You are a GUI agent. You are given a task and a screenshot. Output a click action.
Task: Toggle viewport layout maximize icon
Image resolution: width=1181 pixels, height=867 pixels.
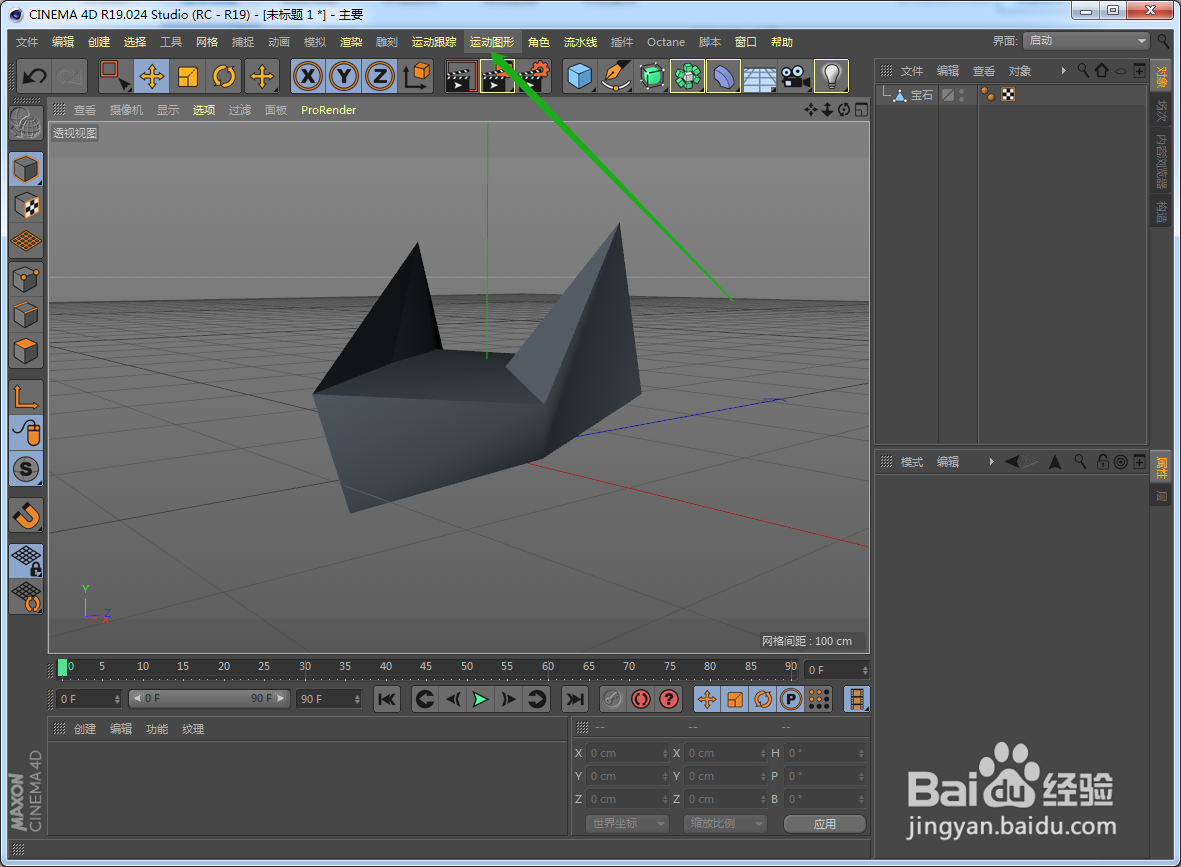[861, 110]
